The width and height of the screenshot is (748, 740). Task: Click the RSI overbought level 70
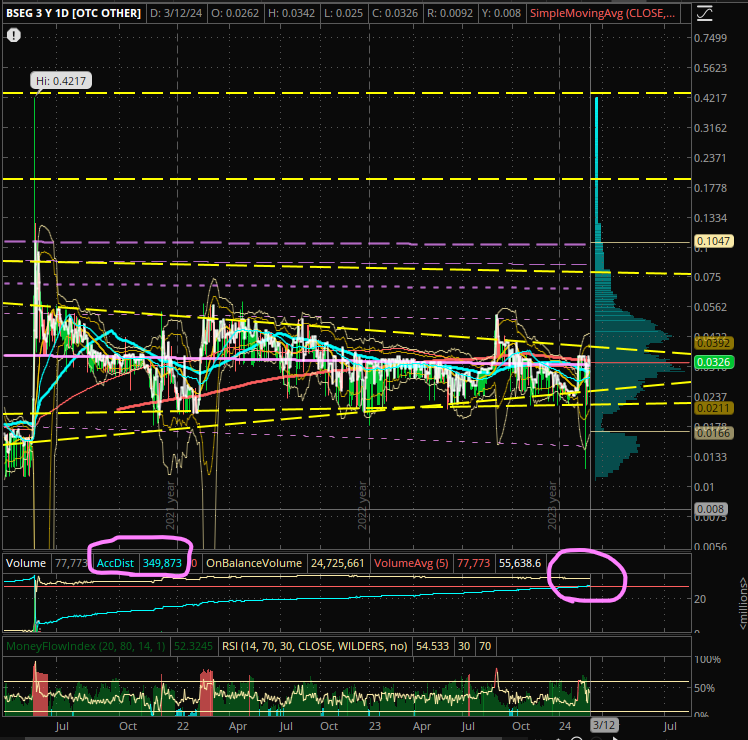(485, 646)
